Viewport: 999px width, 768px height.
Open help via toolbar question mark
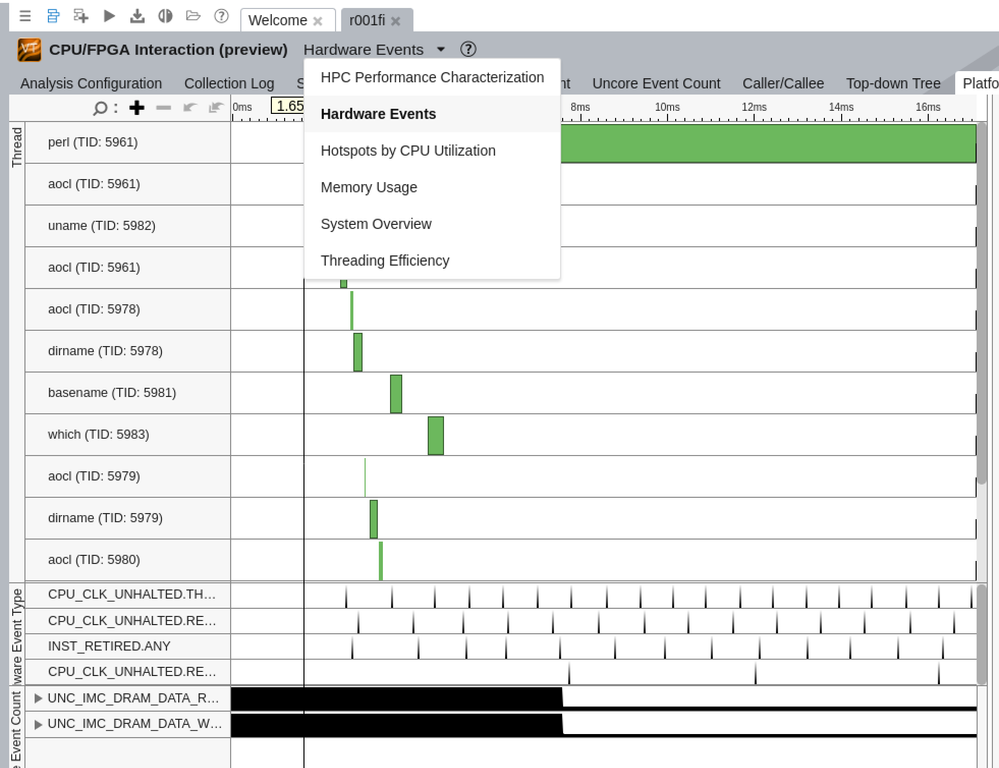221,17
